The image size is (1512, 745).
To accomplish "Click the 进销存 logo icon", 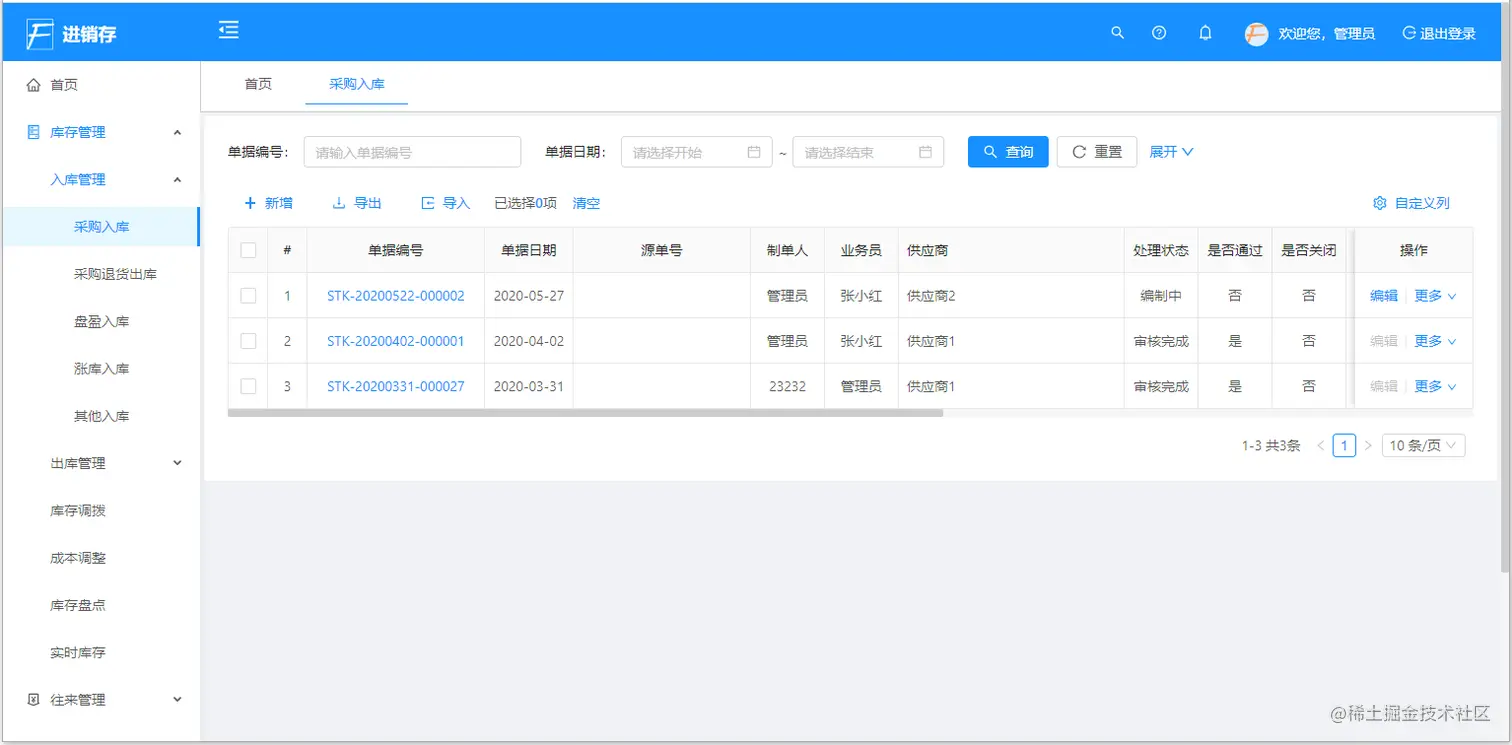I will 39,34.
